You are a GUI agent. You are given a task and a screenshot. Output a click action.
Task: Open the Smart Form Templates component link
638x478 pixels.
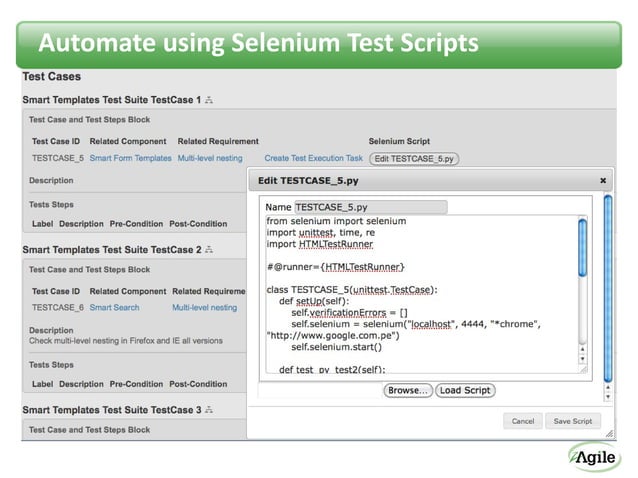(x=130, y=158)
